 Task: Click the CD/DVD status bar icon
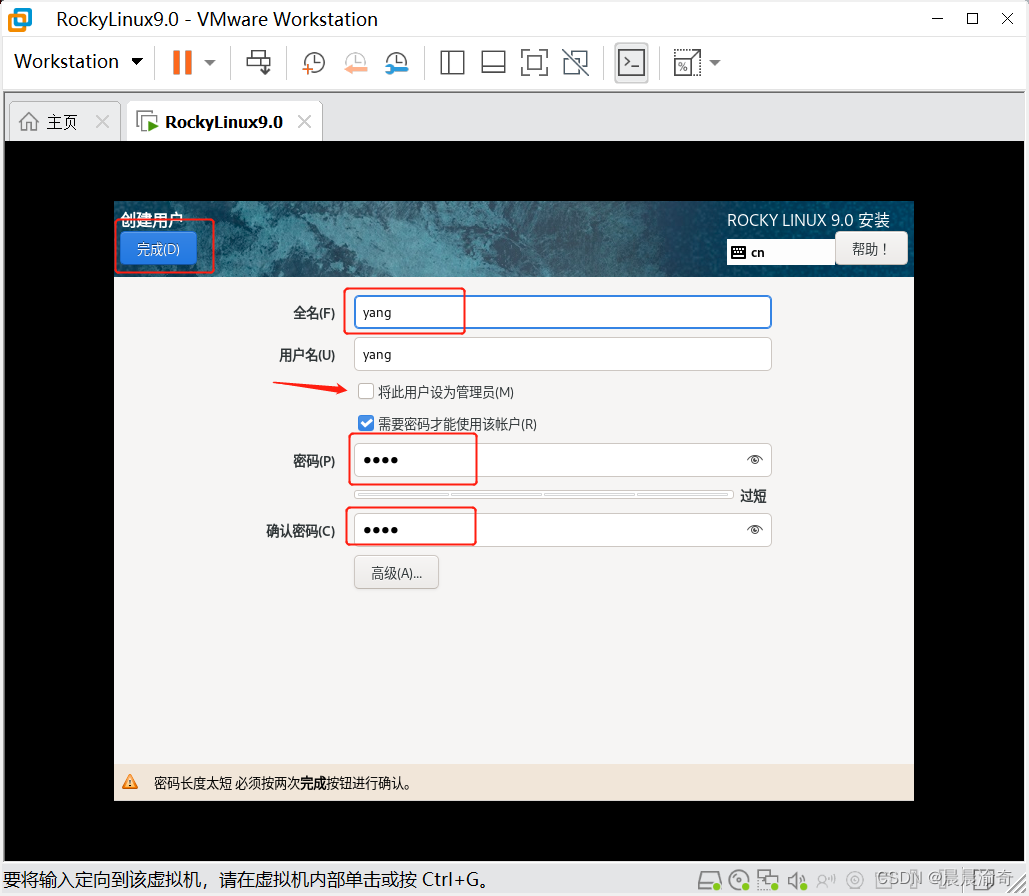[x=739, y=880]
